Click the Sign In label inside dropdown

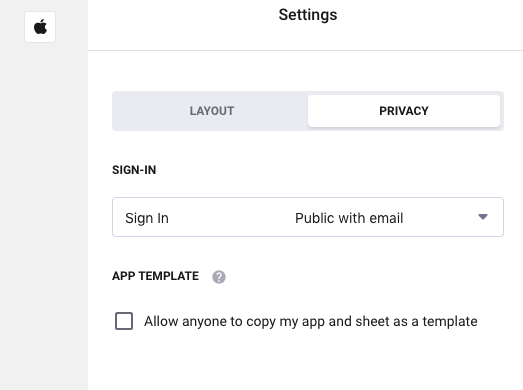(147, 218)
